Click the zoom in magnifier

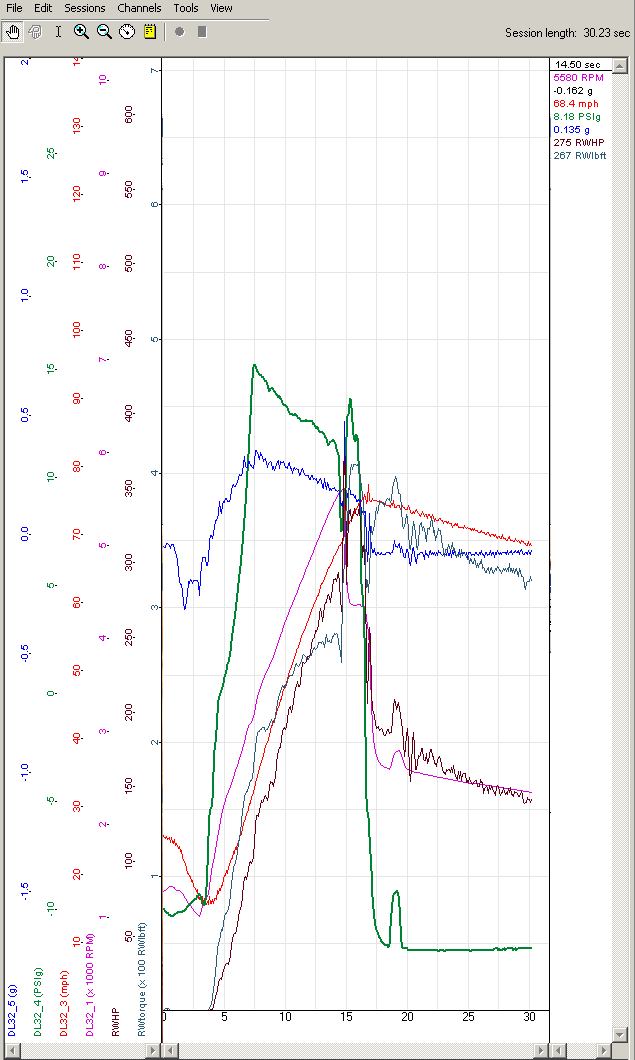[81, 32]
